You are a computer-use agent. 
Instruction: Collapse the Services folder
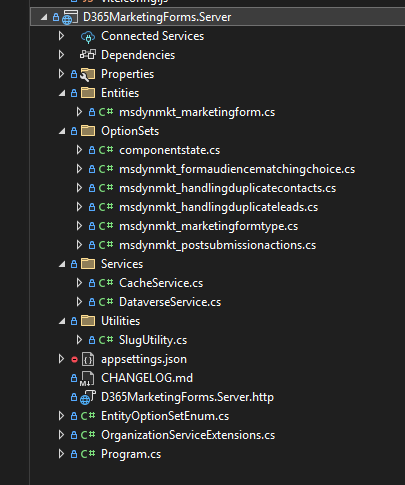[62, 264]
